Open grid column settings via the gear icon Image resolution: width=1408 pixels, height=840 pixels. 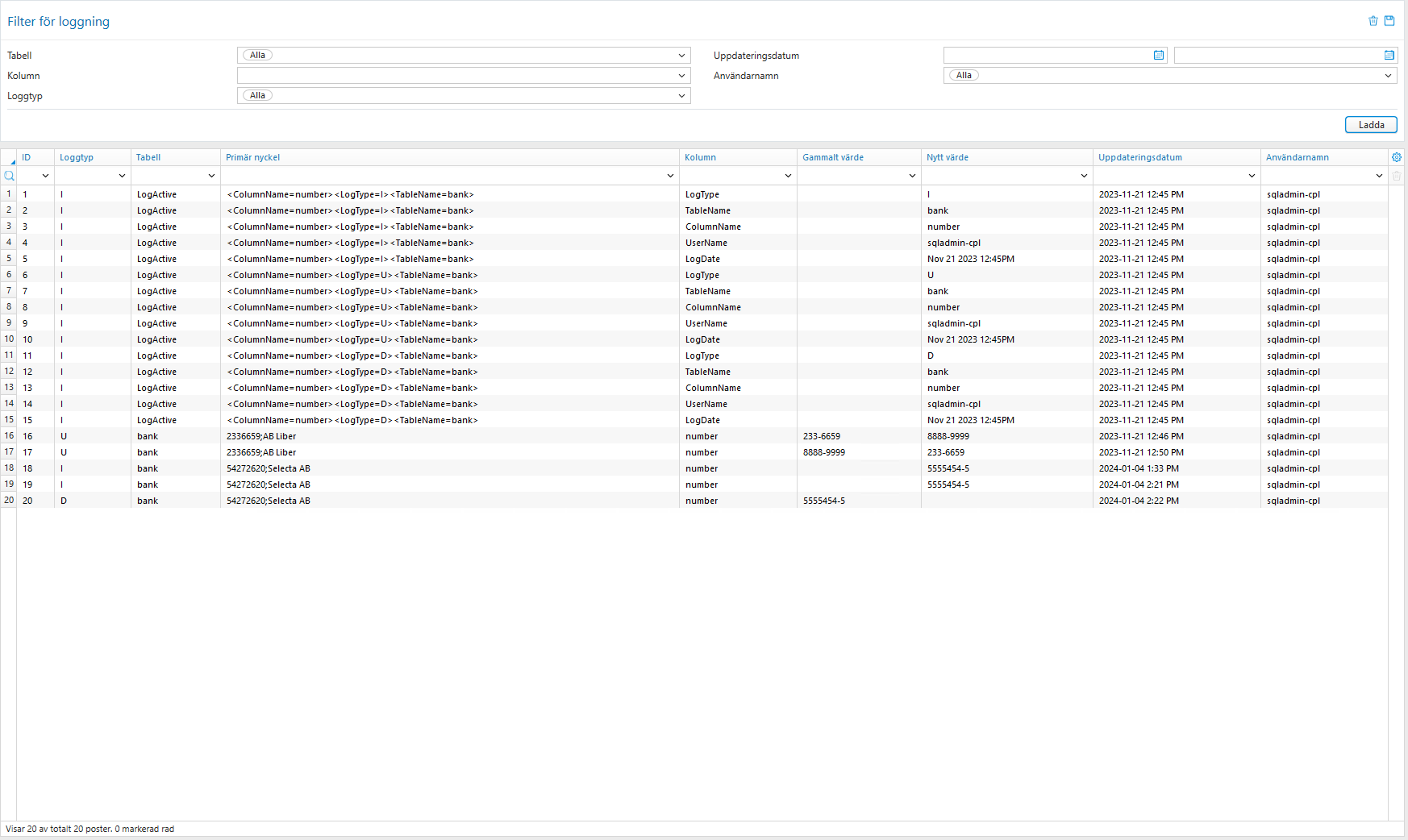click(1397, 156)
